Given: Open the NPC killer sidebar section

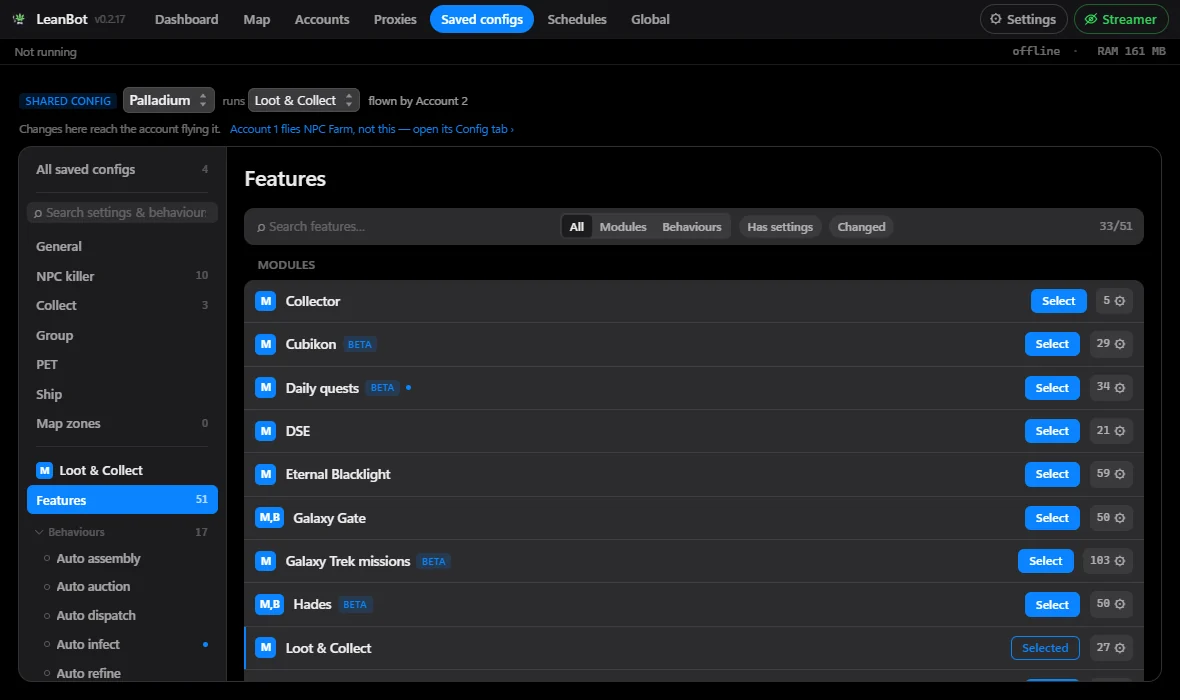Looking at the screenshot, I should [122, 276].
